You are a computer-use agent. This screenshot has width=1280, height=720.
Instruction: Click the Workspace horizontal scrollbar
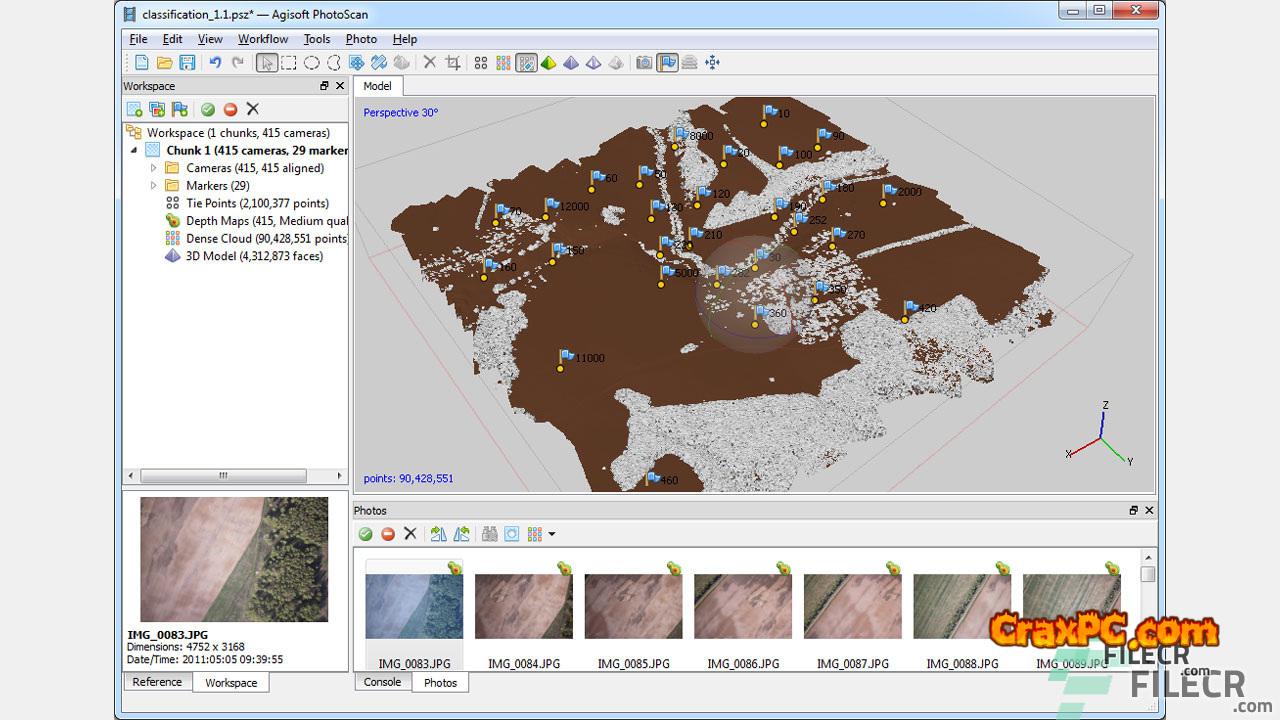point(223,476)
